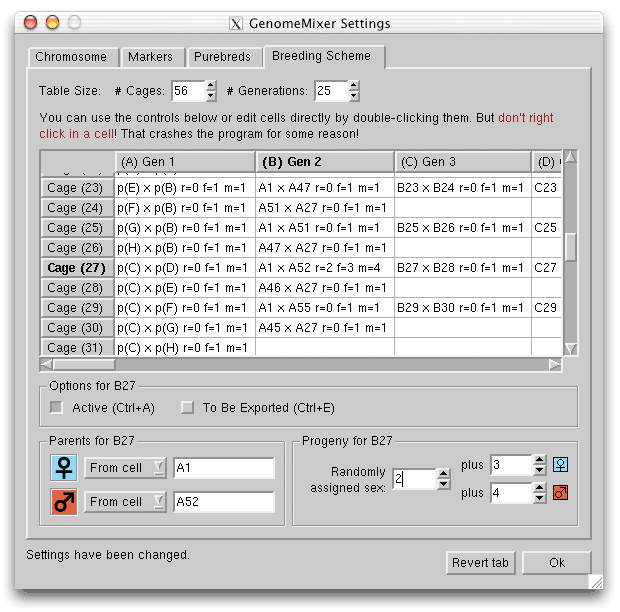Click the male parent icon

(x=64, y=502)
